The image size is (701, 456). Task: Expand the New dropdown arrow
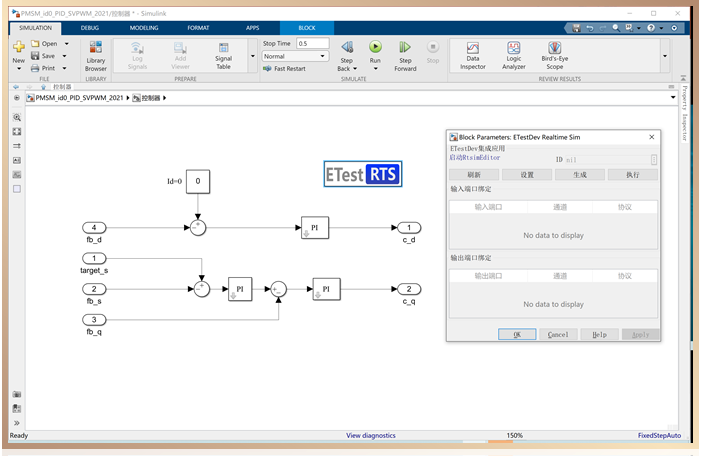tap(19, 69)
